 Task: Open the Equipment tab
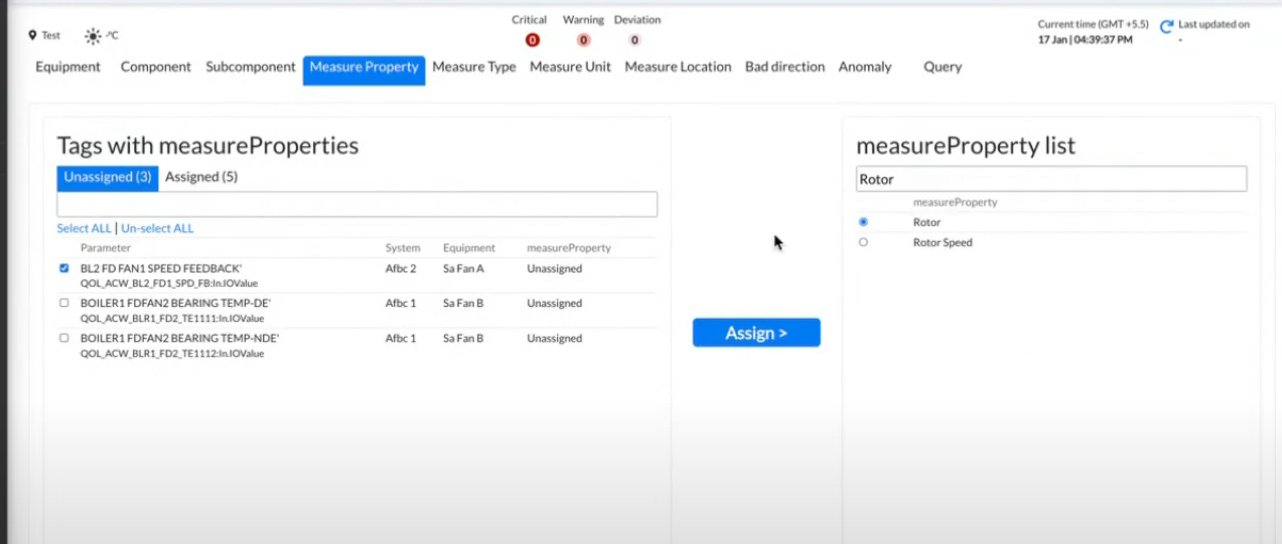pyautogui.click(x=68, y=67)
